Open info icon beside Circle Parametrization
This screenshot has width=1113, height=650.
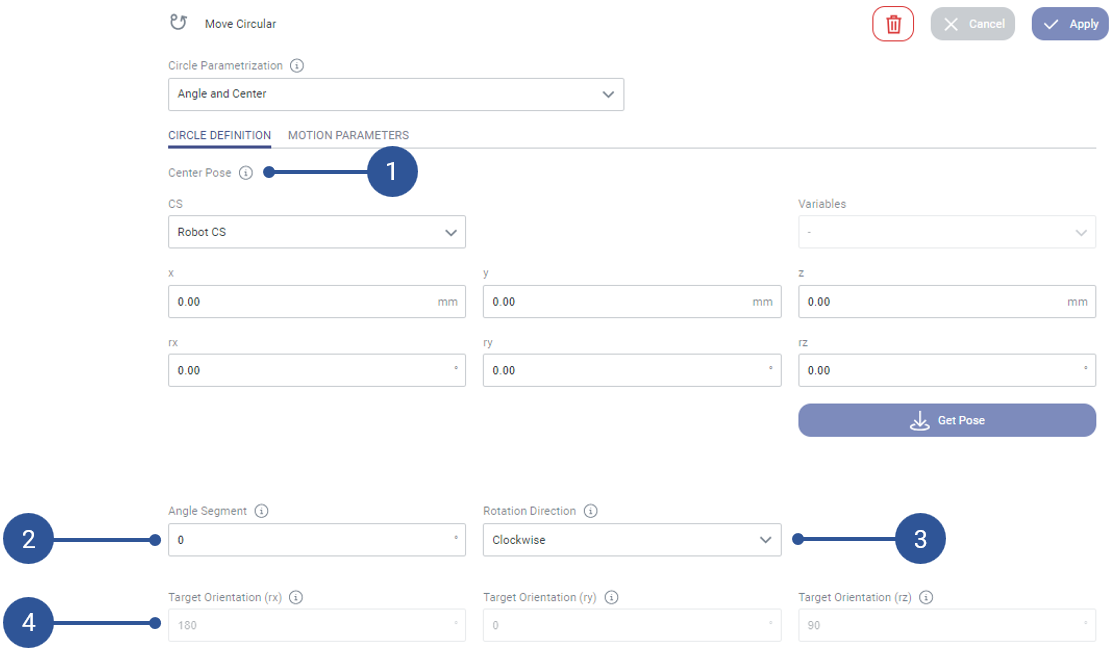[297, 65]
